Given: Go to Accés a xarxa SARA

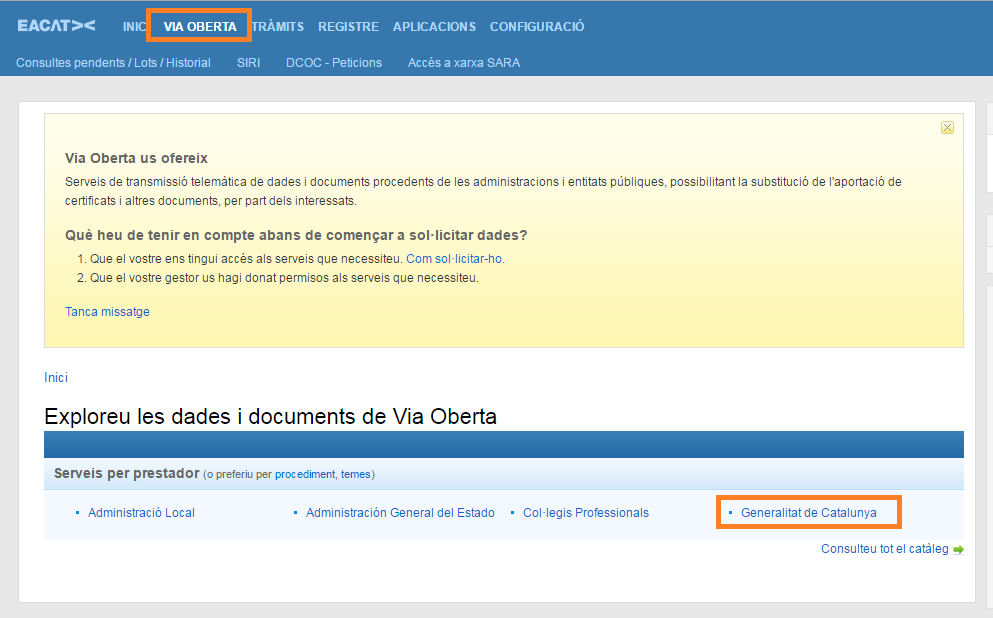Looking at the screenshot, I should [x=464, y=62].
